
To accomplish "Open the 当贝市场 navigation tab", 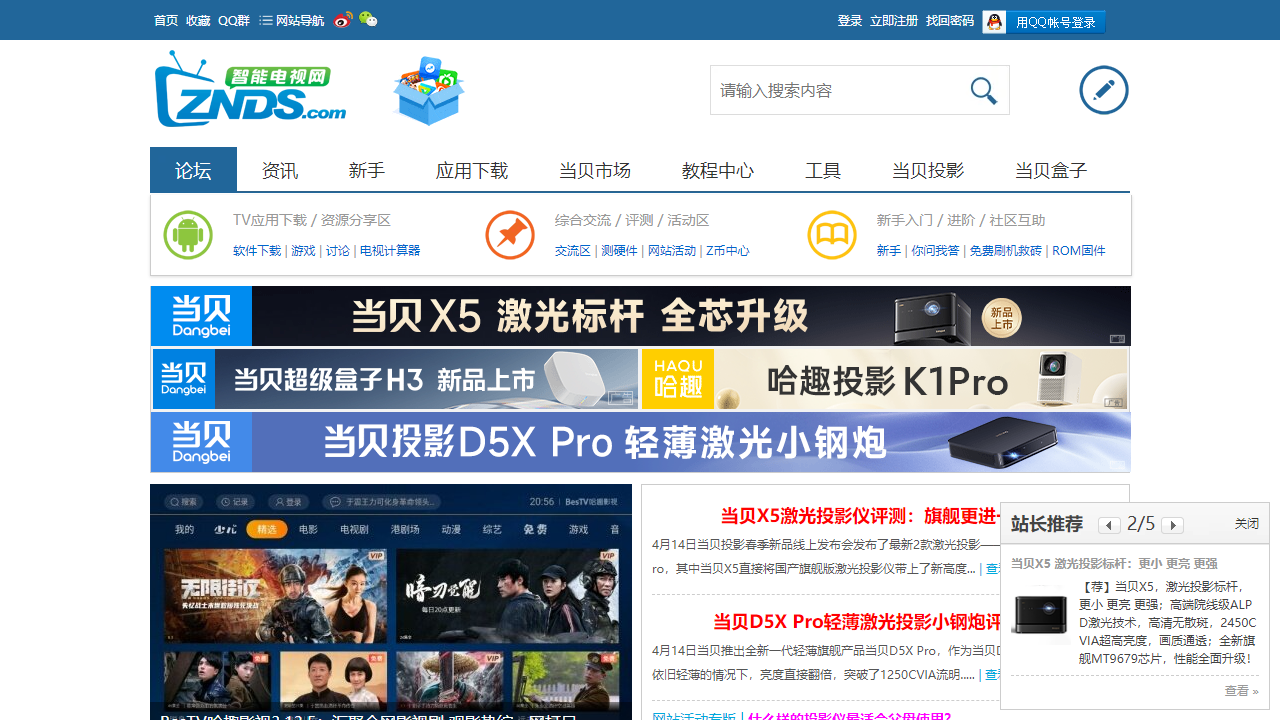I will pos(595,170).
